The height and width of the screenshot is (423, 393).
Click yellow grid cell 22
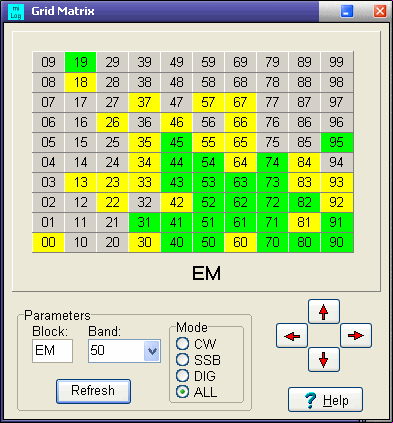coord(112,202)
